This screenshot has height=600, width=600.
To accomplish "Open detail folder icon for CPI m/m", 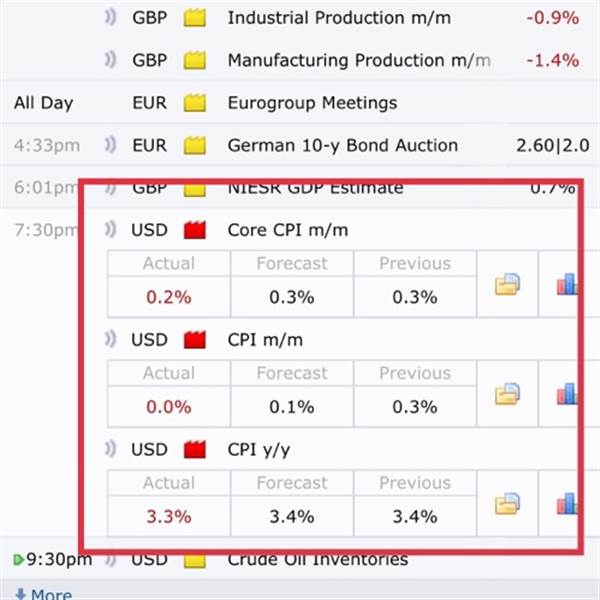I will 508,393.
